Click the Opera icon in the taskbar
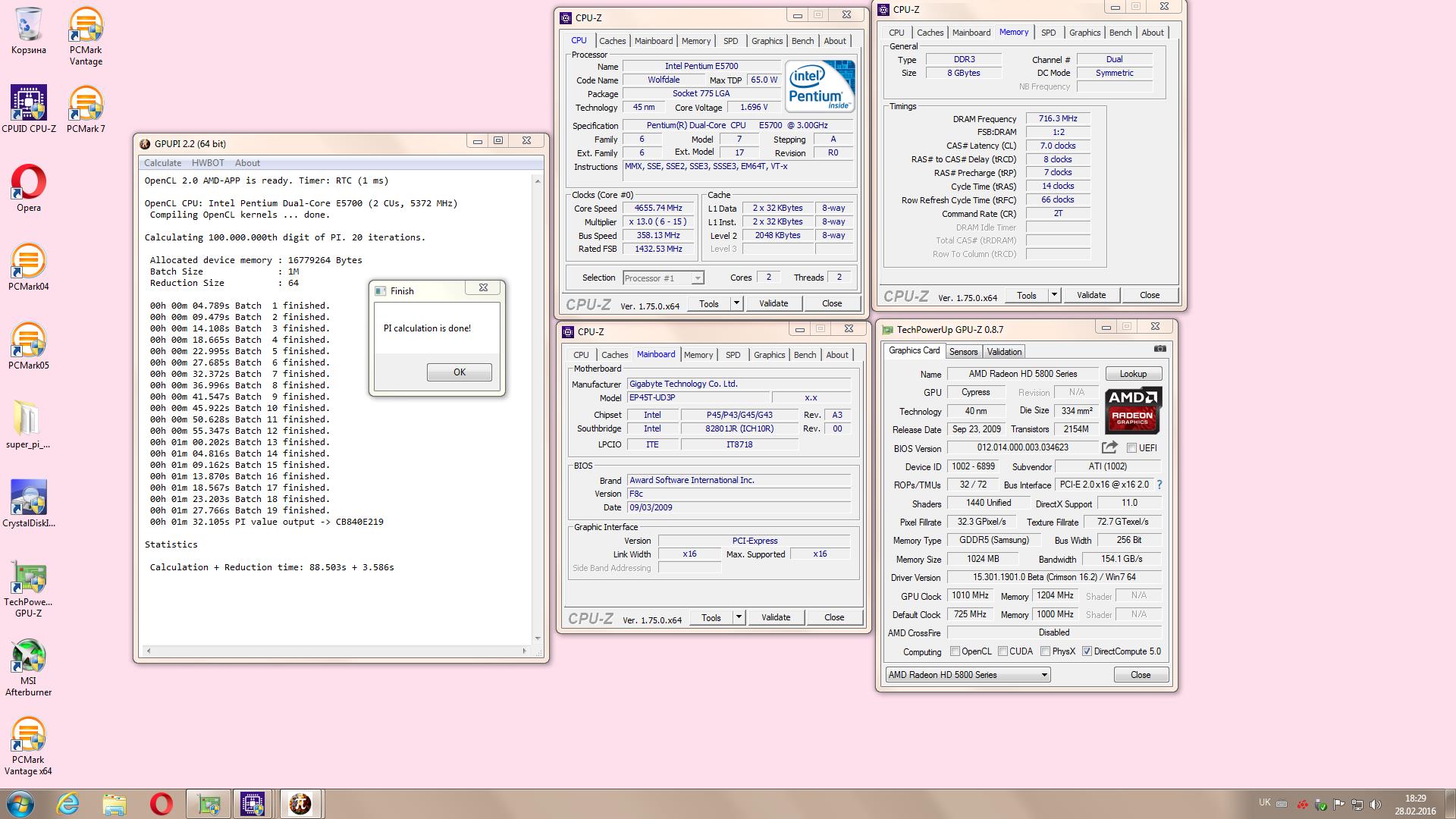 161,804
